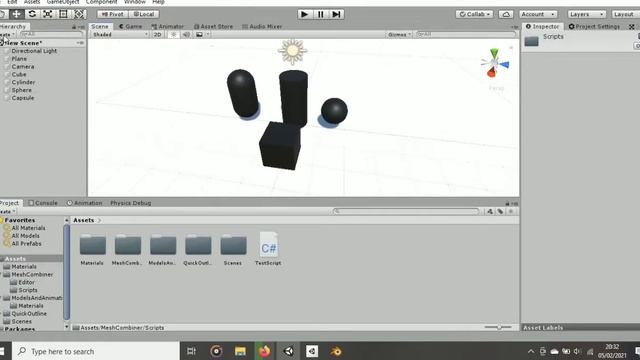Select the Rect transform tool
This screenshot has height=360, width=640.
[63, 14]
